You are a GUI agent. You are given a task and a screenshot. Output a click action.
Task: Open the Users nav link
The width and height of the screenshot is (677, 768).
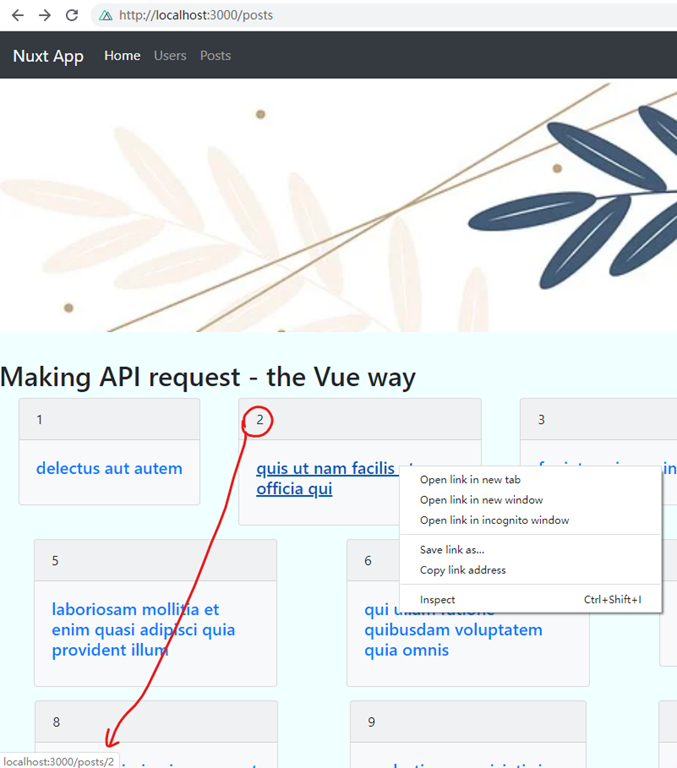click(170, 56)
